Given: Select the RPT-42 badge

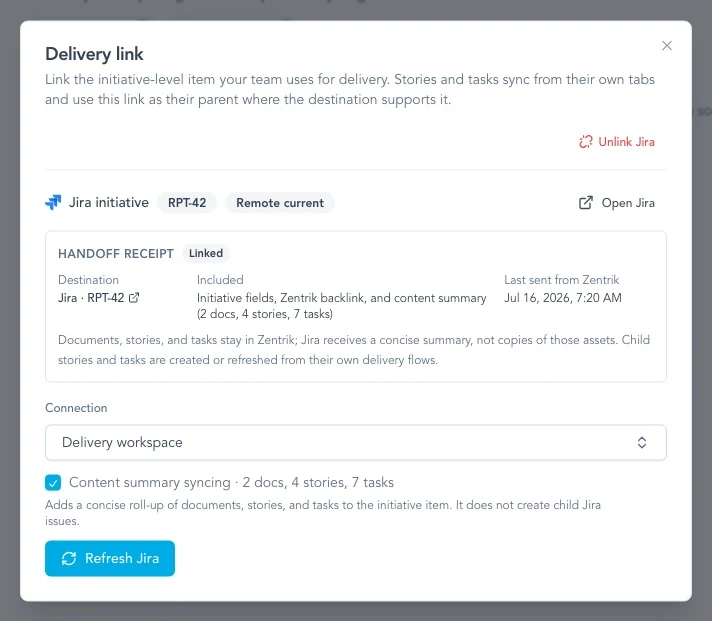Looking at the screenshot, I should [187, 202].
